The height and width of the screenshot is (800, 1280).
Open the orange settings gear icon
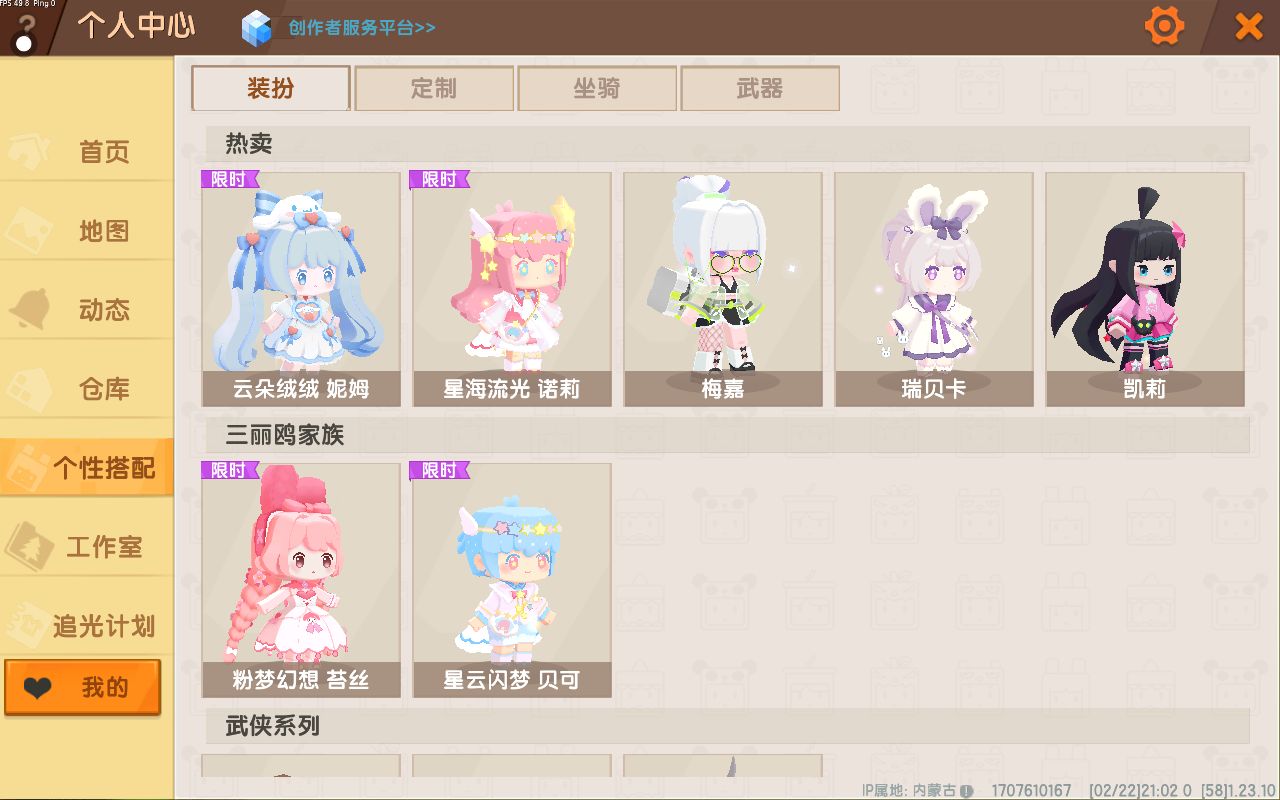(1164, 26)
